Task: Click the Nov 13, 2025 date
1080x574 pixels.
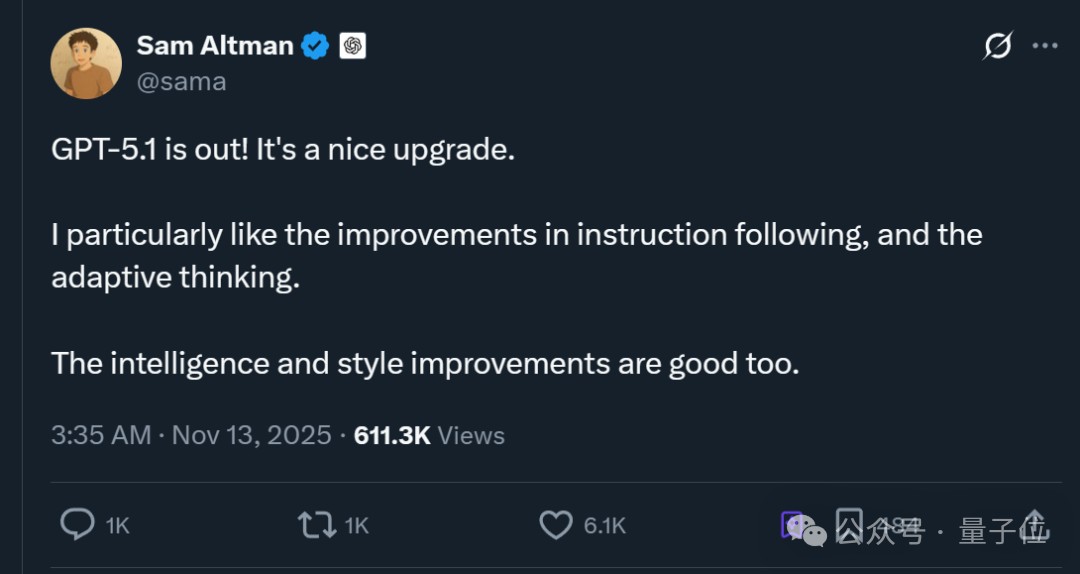Action: (251, 435)
